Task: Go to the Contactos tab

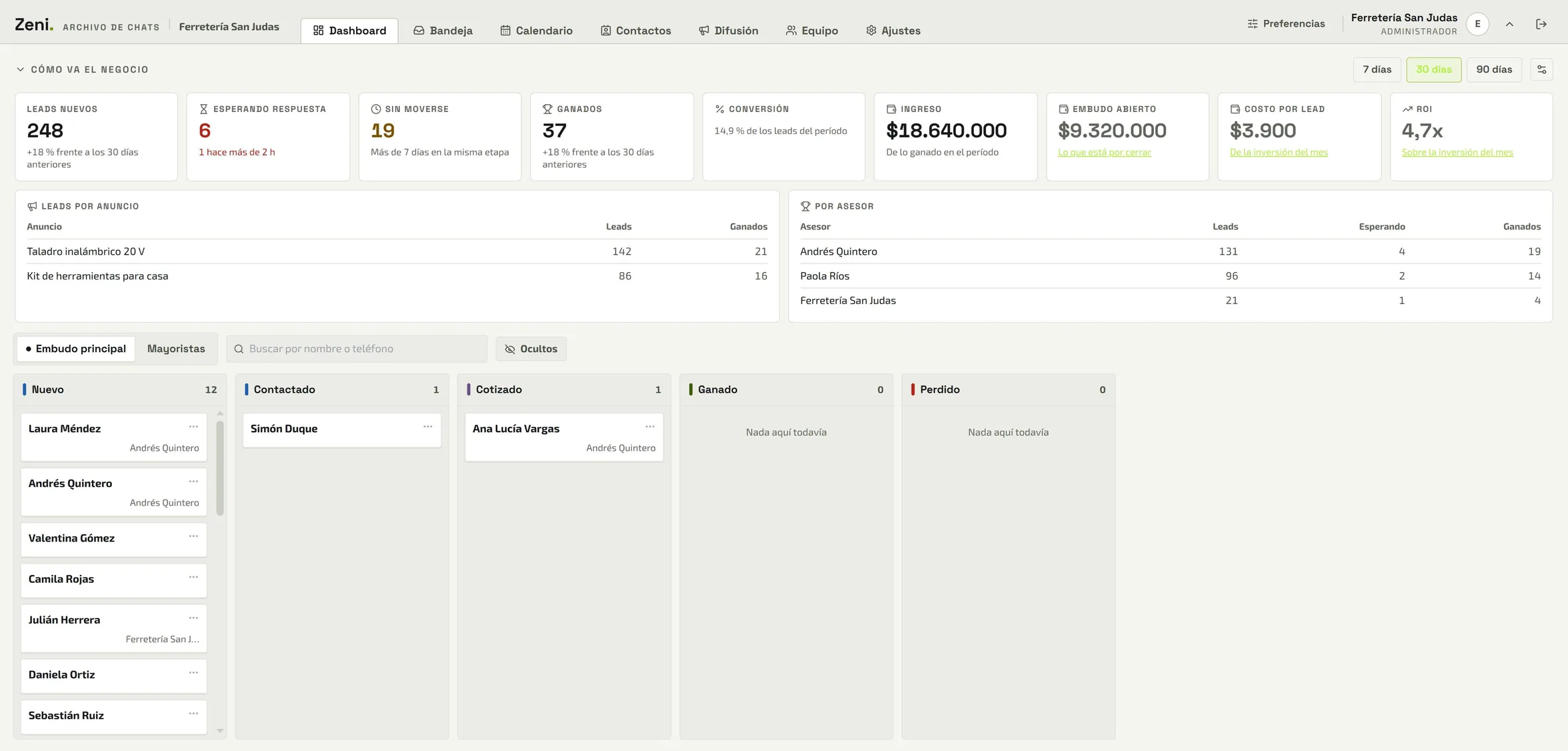Action: pos(635,31)
